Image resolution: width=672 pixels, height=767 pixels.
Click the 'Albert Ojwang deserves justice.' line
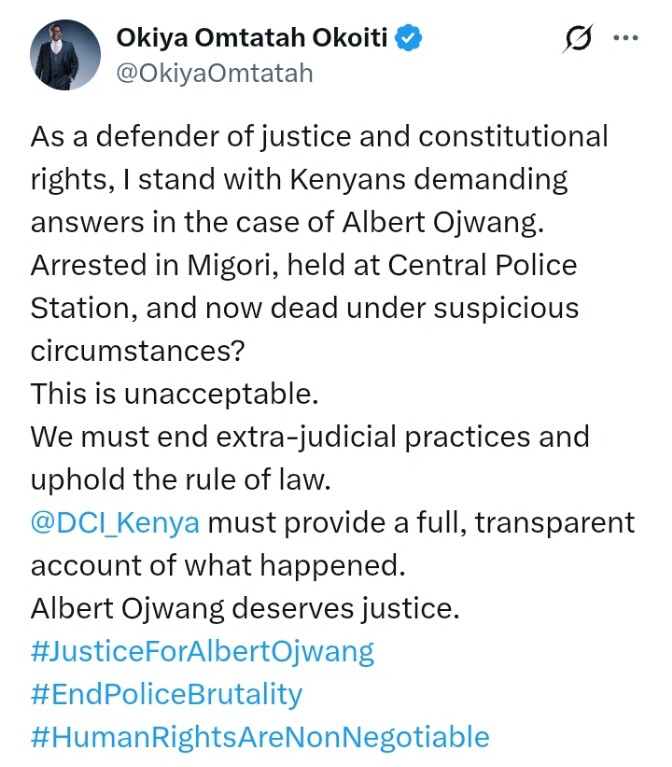[217, 608]
